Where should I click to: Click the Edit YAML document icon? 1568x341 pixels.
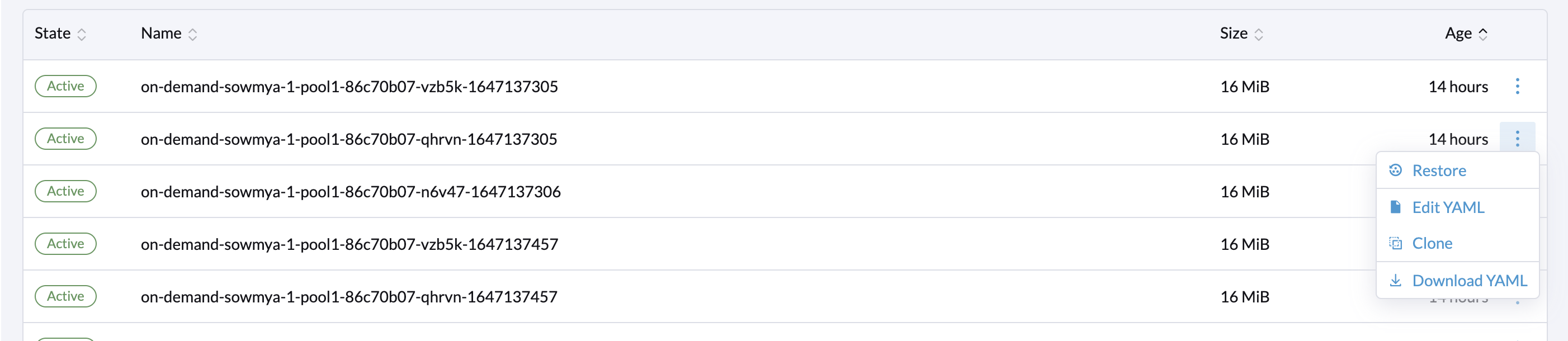pyautogui.click(x=1396, y=207)
